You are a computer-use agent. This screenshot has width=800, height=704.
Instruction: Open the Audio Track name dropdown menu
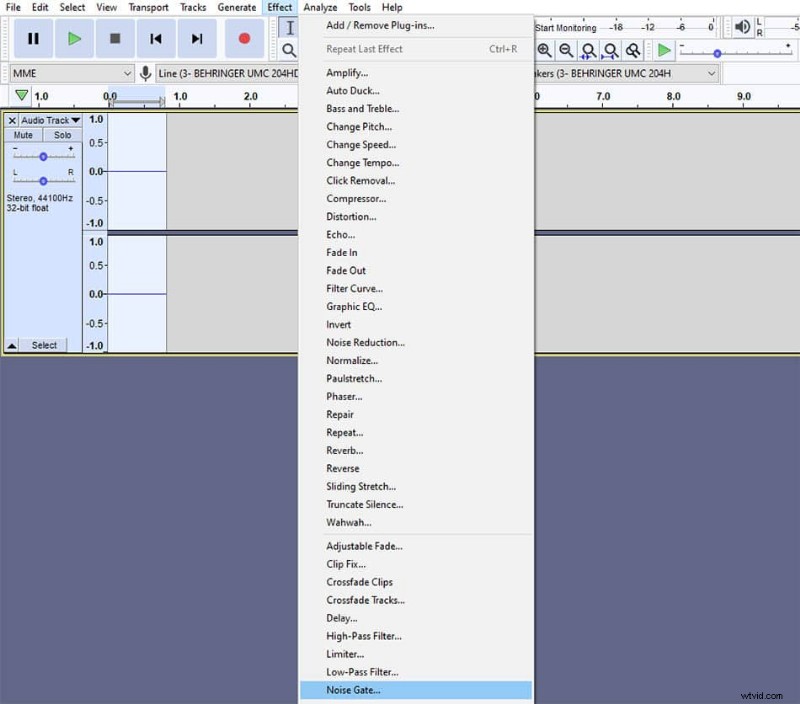coord(48,119)
